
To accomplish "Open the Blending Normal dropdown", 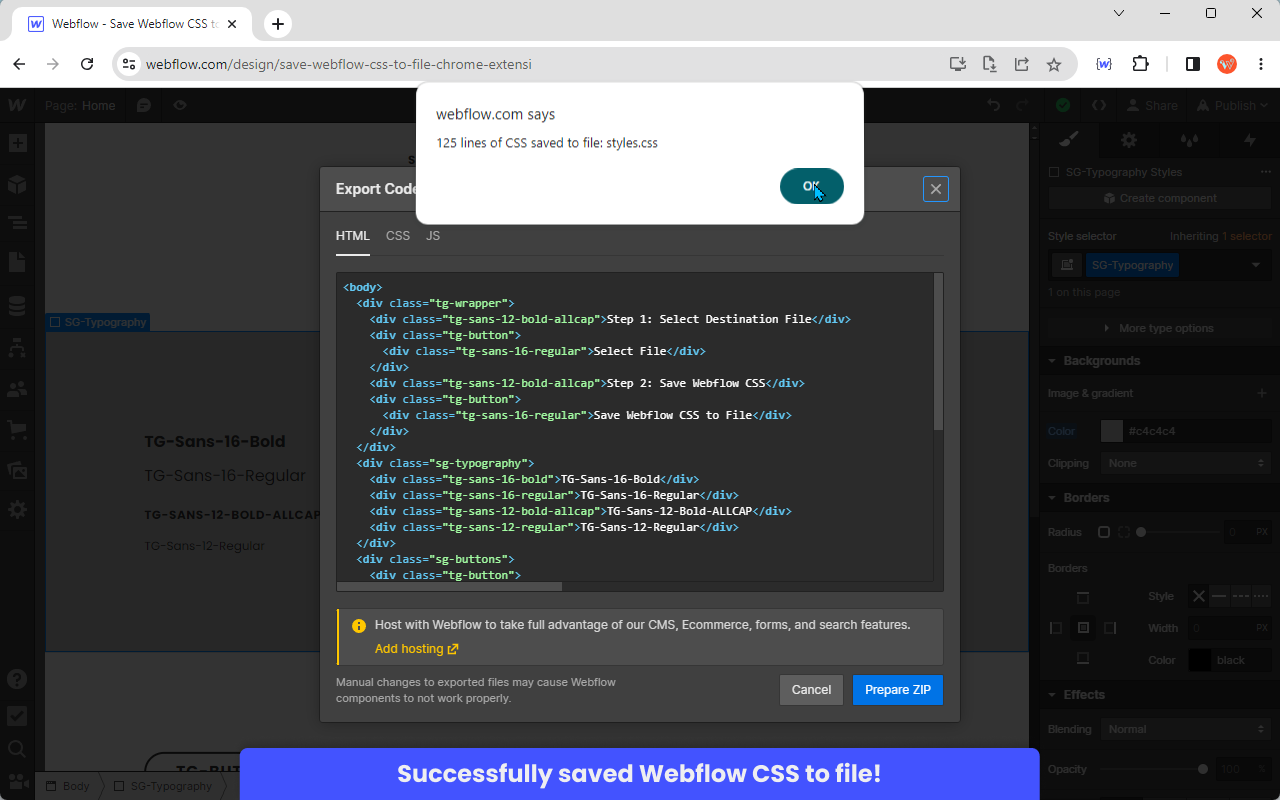I will (x=1186, y=729).
